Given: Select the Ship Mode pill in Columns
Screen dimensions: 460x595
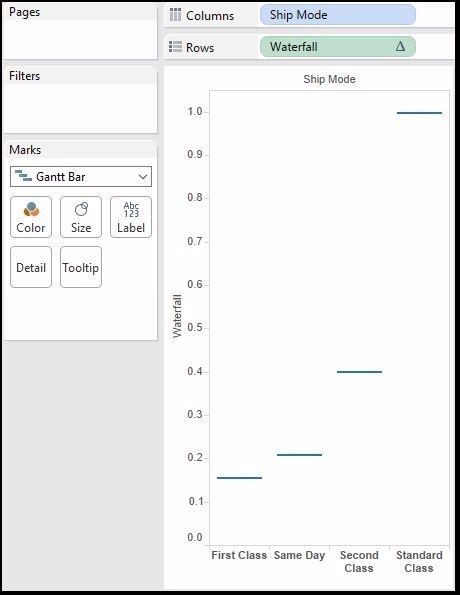Looking at the screenshot, I should (337, 15).
